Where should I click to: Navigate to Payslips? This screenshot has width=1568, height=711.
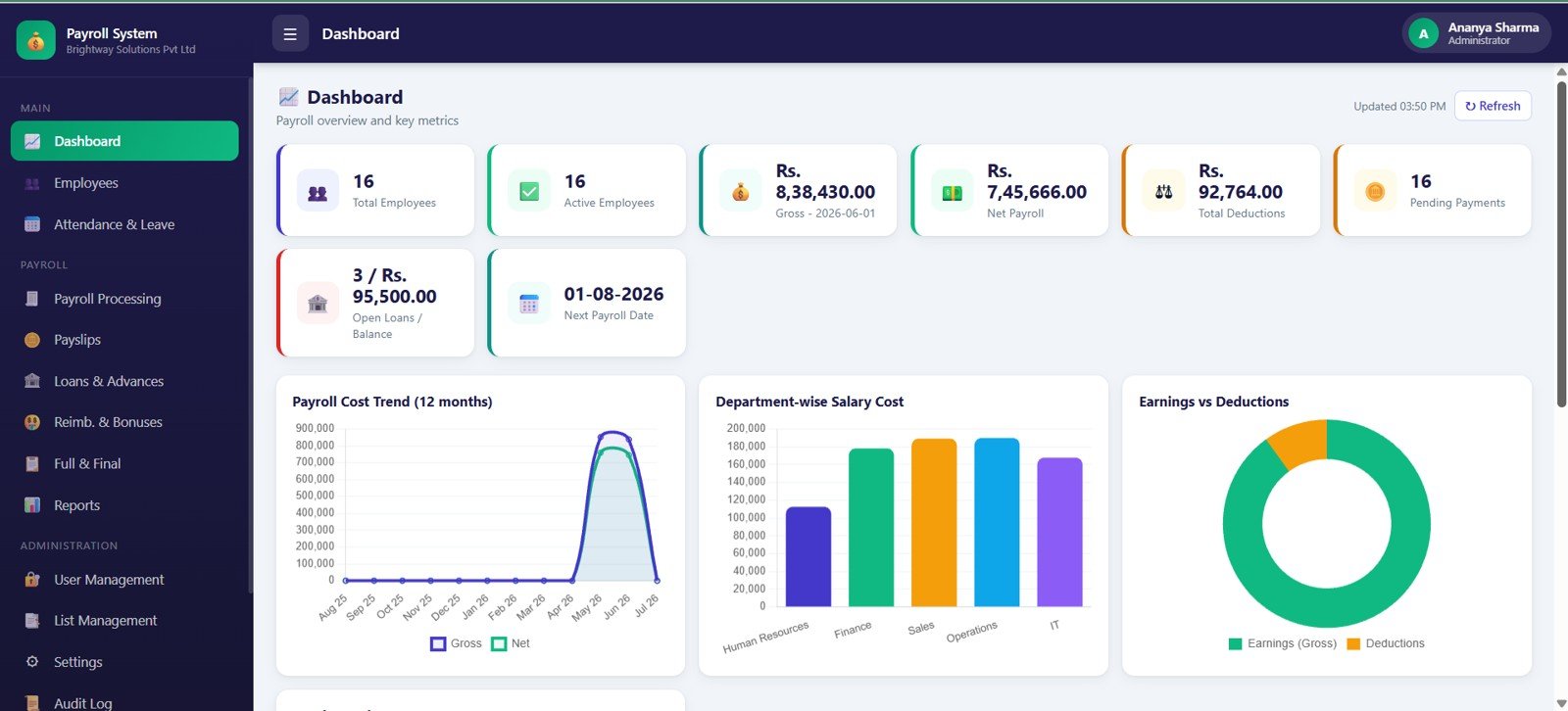click(x=124, y=340)
